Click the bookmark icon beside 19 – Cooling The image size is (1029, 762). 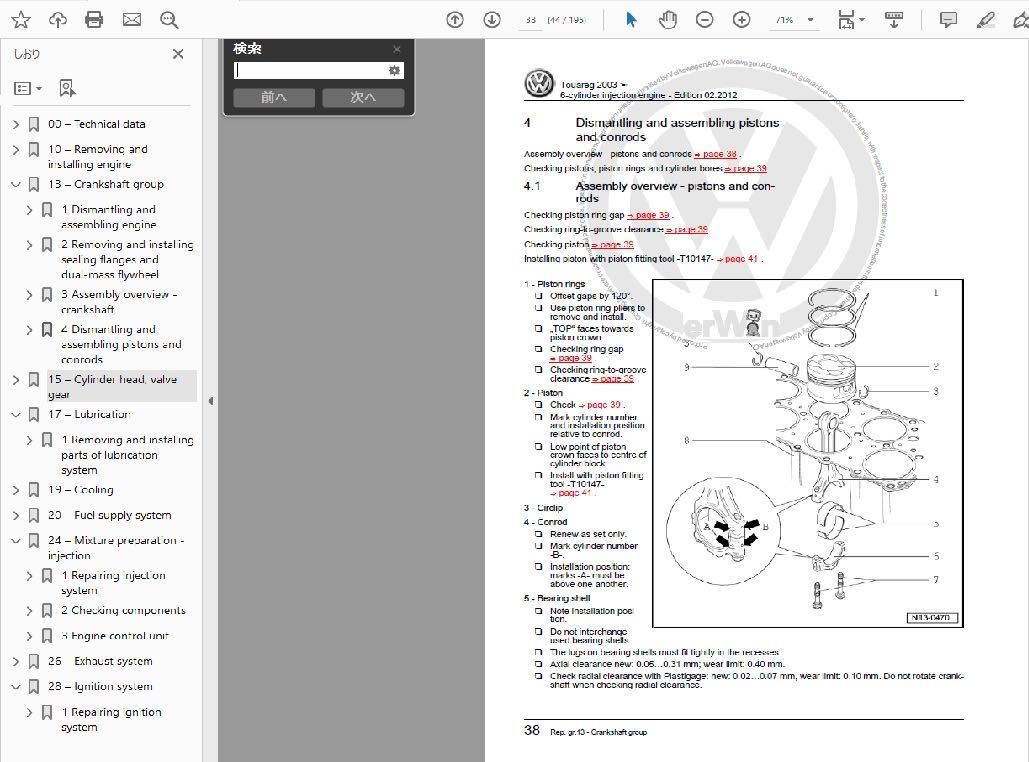[33, 490]
